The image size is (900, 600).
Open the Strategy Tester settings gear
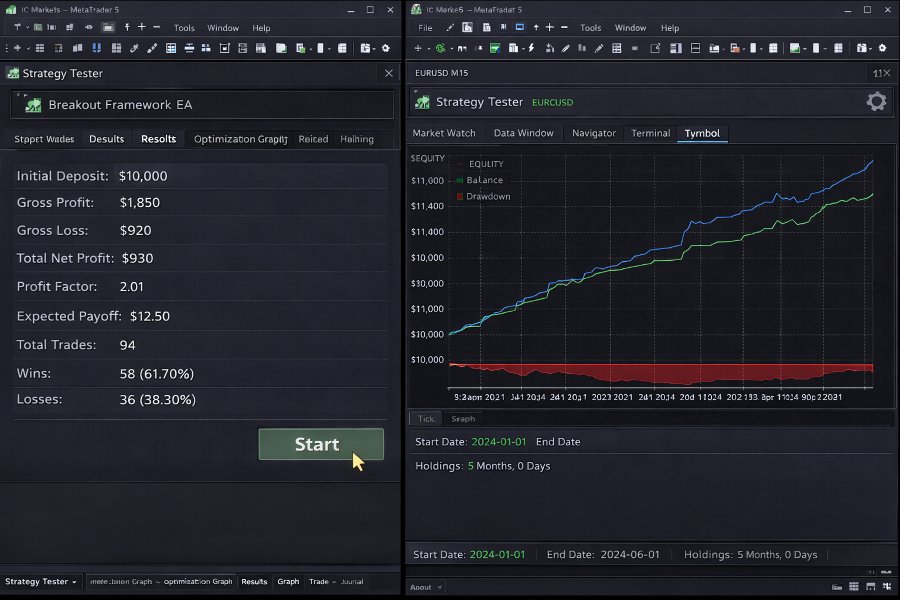[876, 101]
